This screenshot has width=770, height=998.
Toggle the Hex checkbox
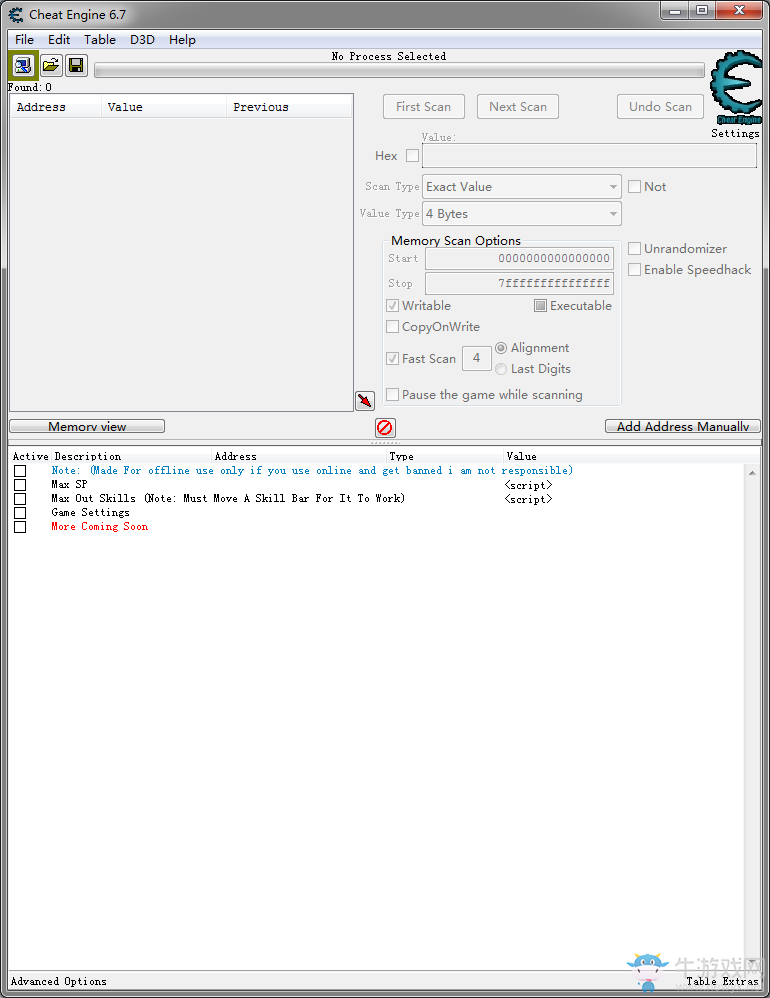click(412, 155)
